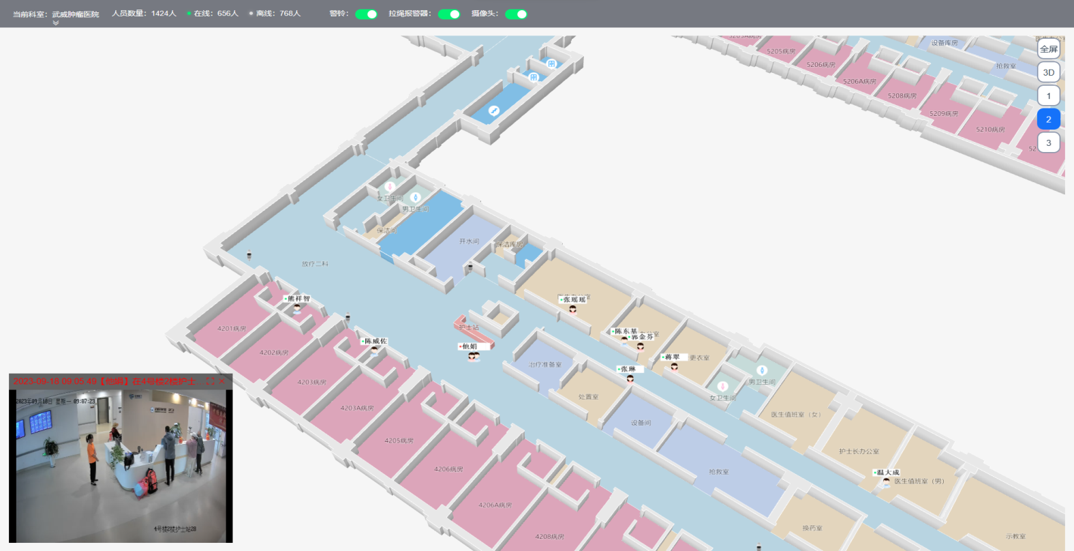1074x551 pixels.
Task: Click the 张琳 person avatar
Action: 630,379
